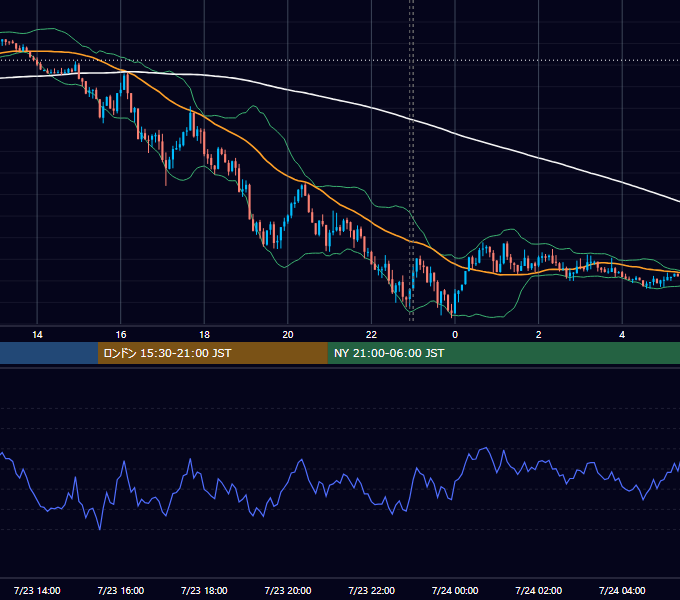
Task: Click the NY 21:00-06:00 JST session bar
Action: [x=503, y=353]
